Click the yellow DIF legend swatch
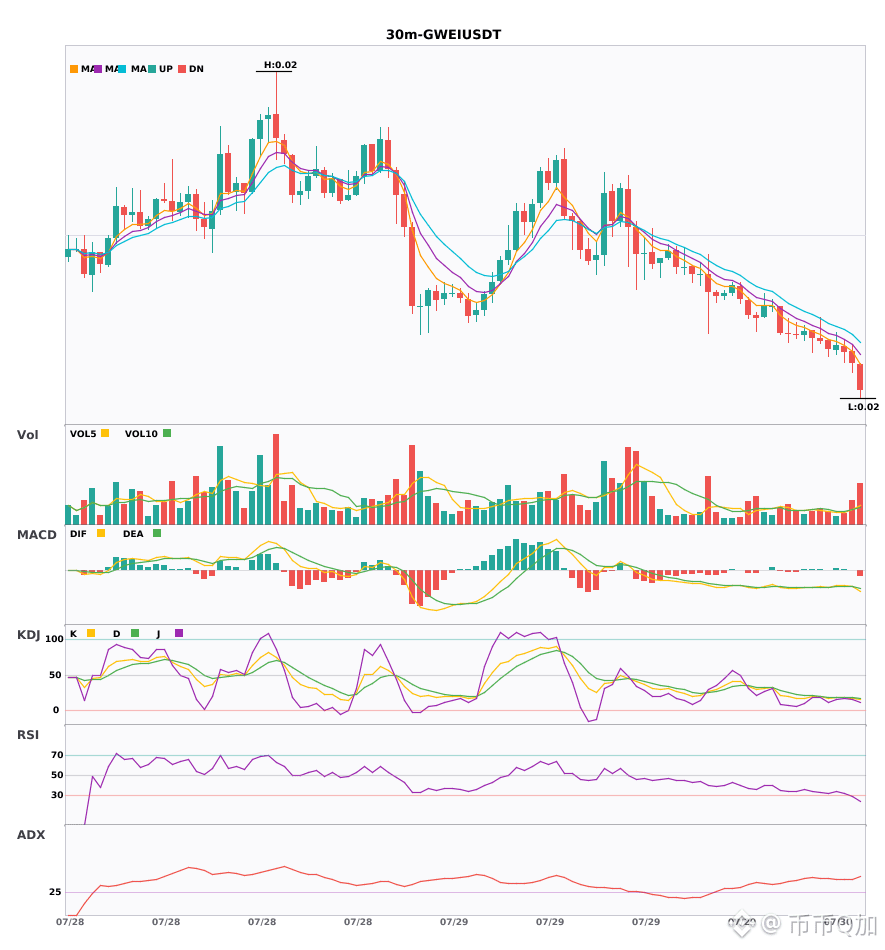The width and height of the screenshot is (885, 950). [x=101, y=533]
